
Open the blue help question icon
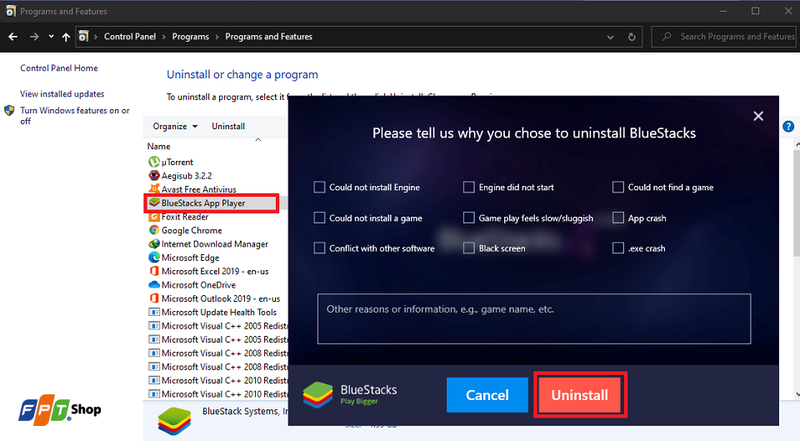[788, 126]
